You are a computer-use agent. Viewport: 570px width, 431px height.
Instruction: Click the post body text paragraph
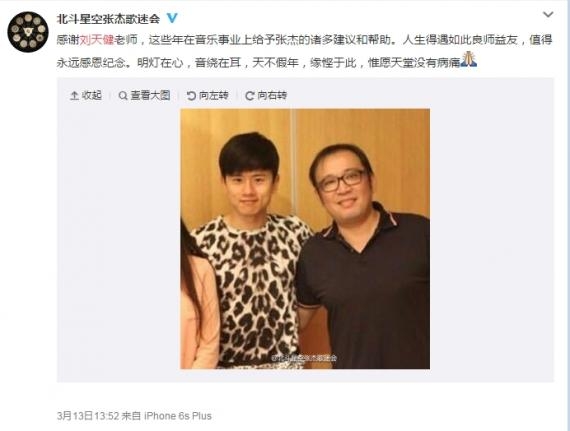pyautogui.click(x=305, y=51)
